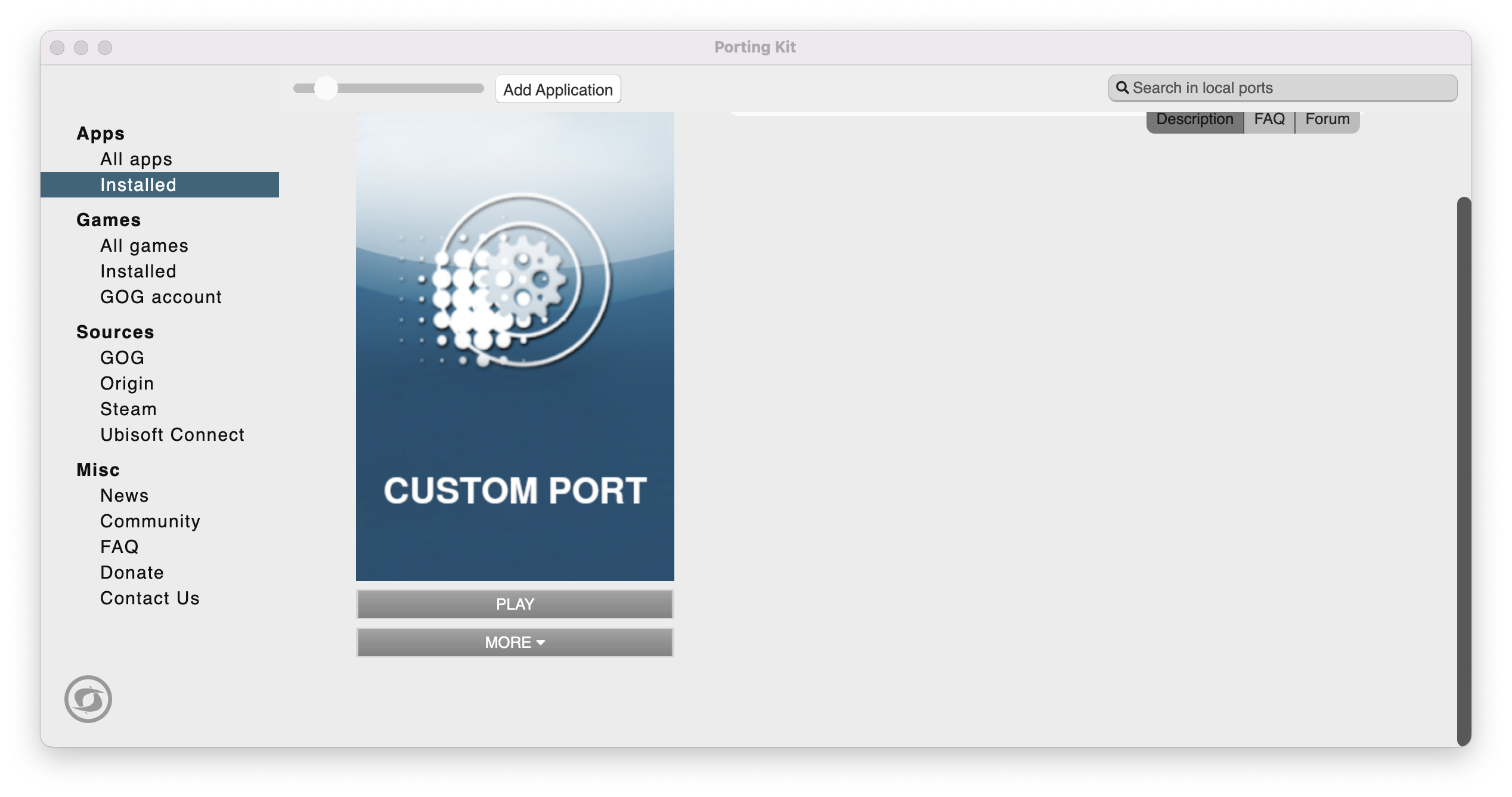1512x797 pixels.
Task: Open All apps in sidebar
Action: click(x=136, y=159)
